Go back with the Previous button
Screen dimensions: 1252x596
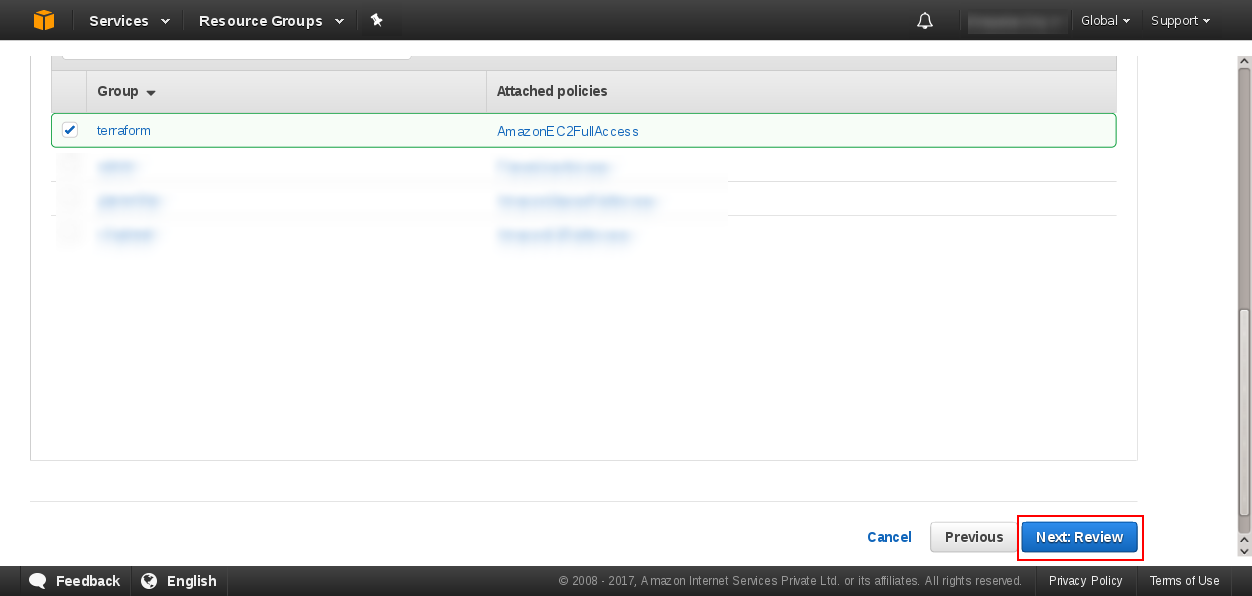[973, 537]
